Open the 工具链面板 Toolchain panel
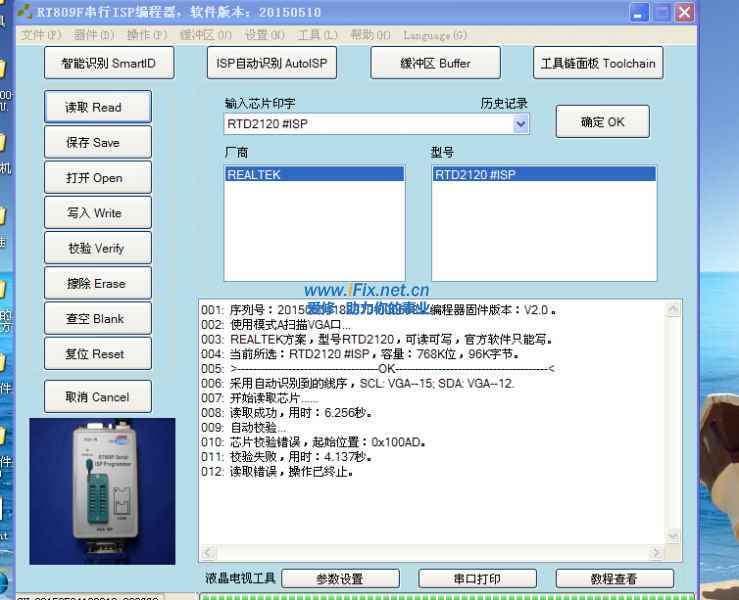Image resolution: width=739 pixels, height=600 pixels. point(598,63)
